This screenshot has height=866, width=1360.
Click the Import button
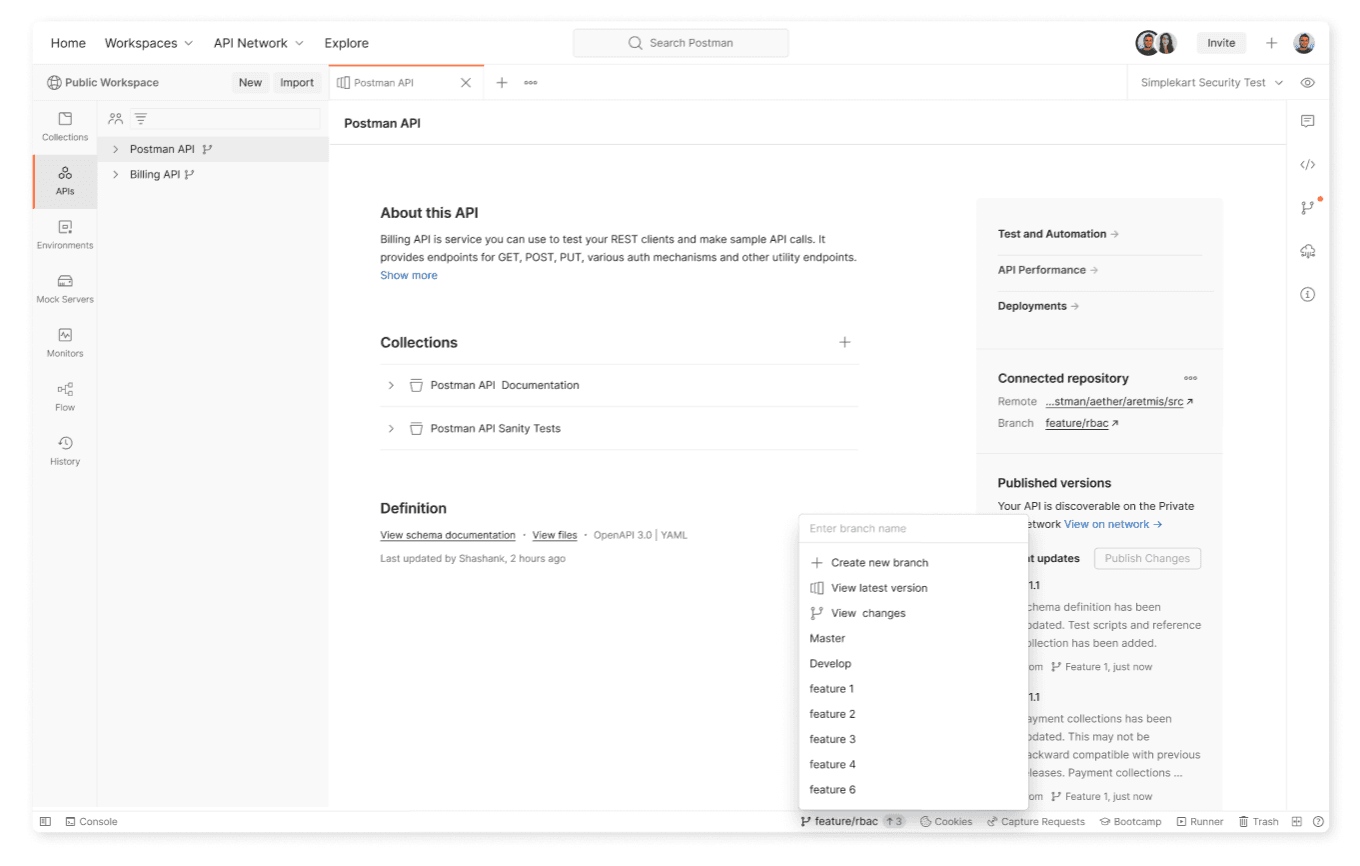[x=297, y=83]
